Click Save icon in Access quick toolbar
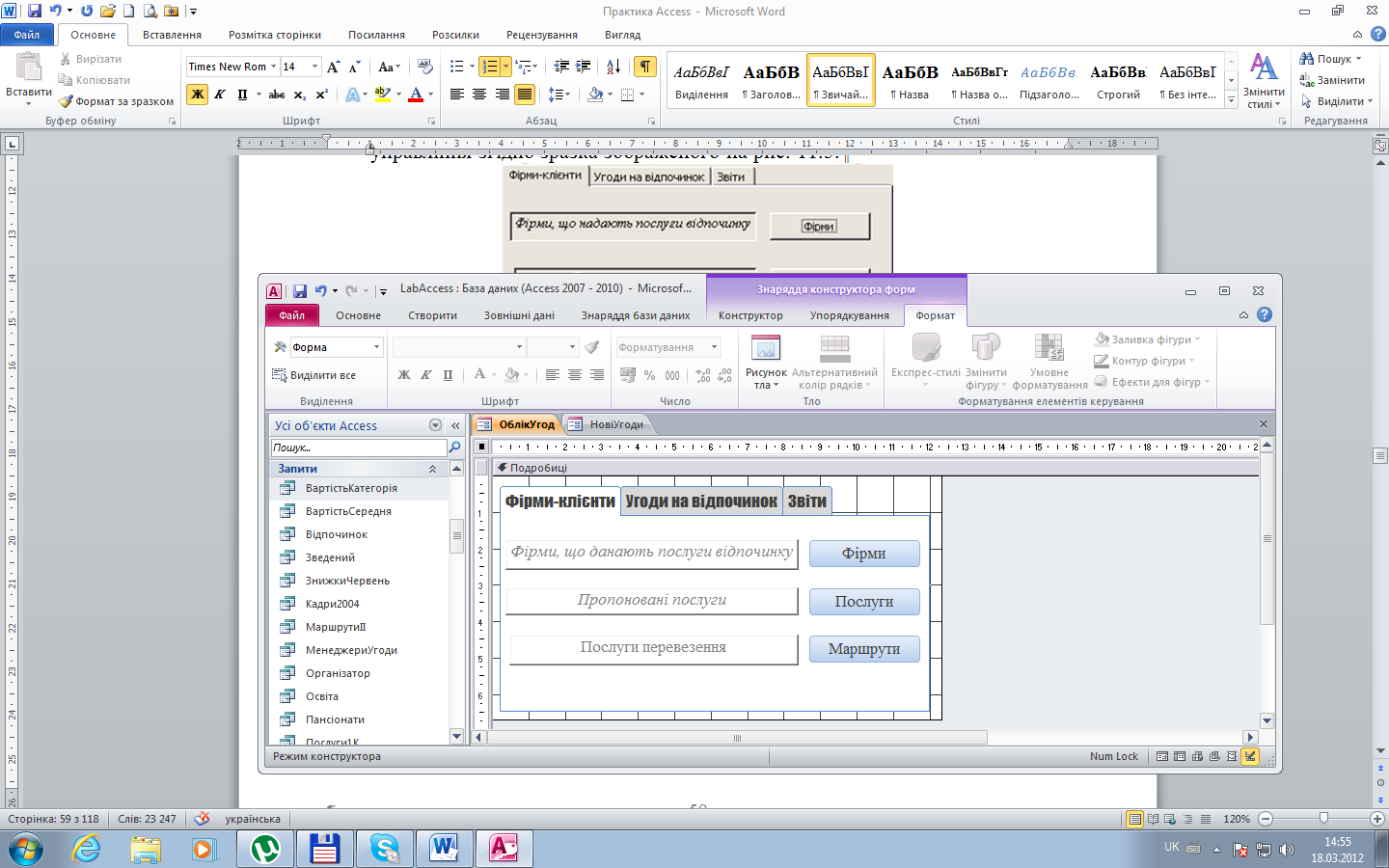 [x=300, y=290]
